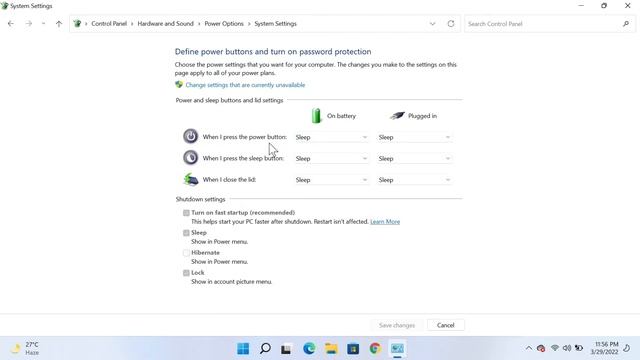The height and width of the screenshot is (360, 640).
Task: Click the 'When I press the power button:' label
Action: (245, 137)
